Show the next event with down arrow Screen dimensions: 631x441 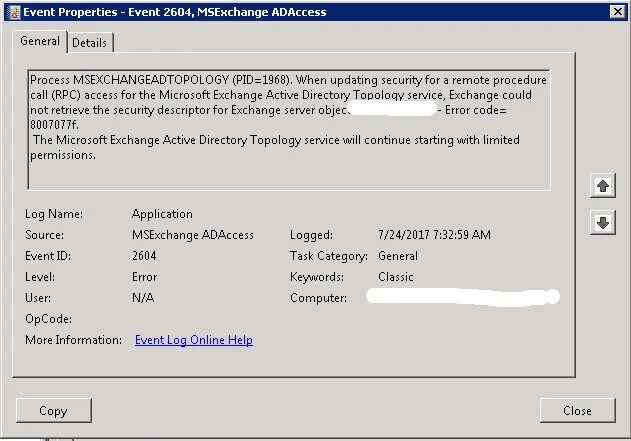[x=602, y=223]
